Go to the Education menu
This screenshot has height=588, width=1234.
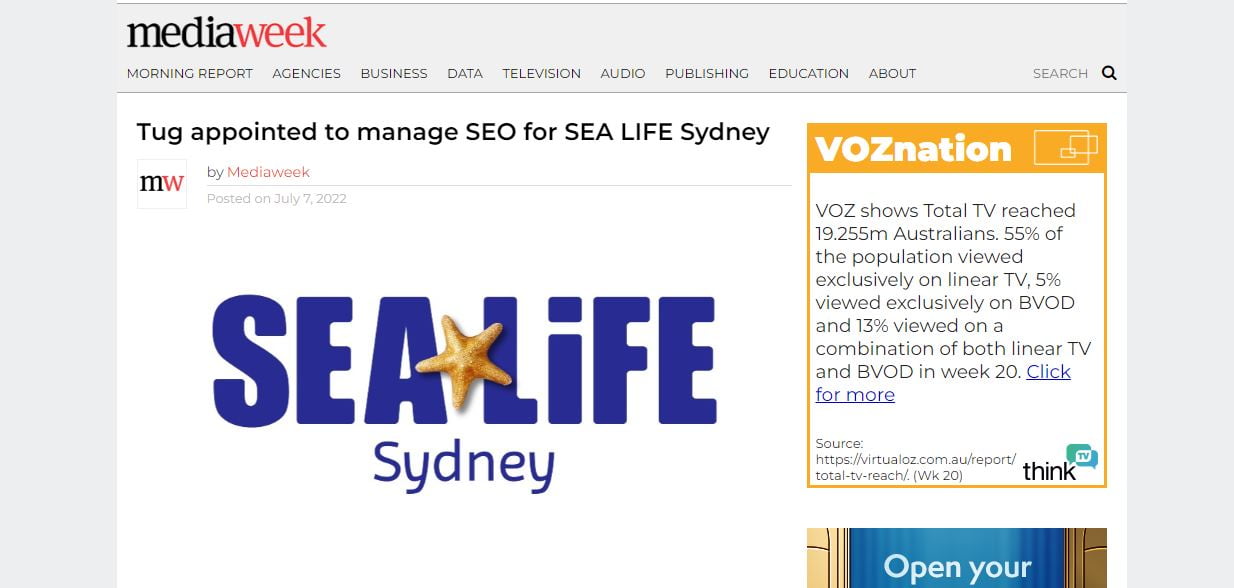pos(809,73)
